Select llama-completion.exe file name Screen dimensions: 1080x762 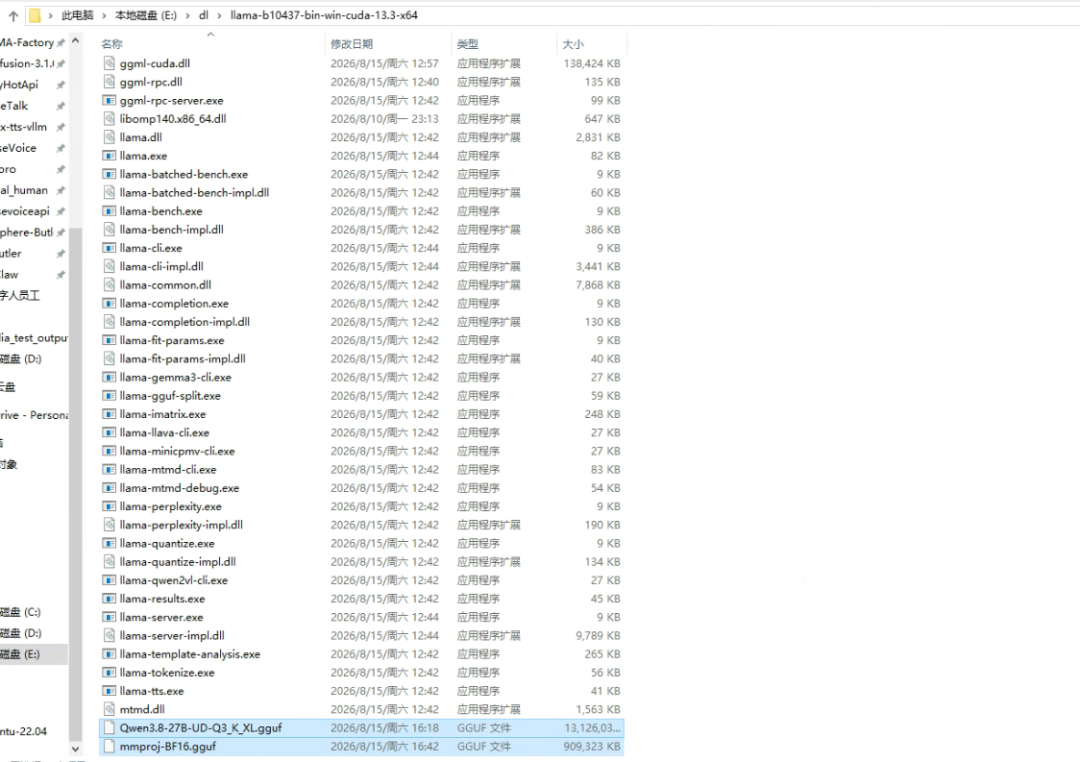[x=174, y=303]
